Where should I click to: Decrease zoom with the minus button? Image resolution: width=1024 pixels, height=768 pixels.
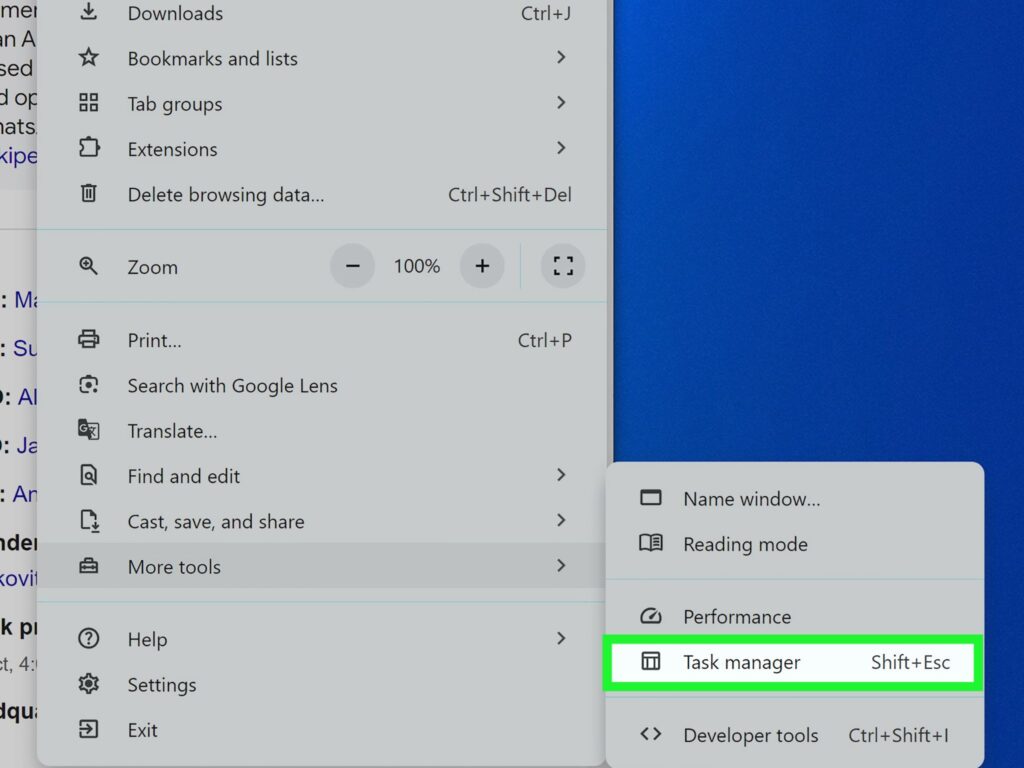[x=352, y=266]
